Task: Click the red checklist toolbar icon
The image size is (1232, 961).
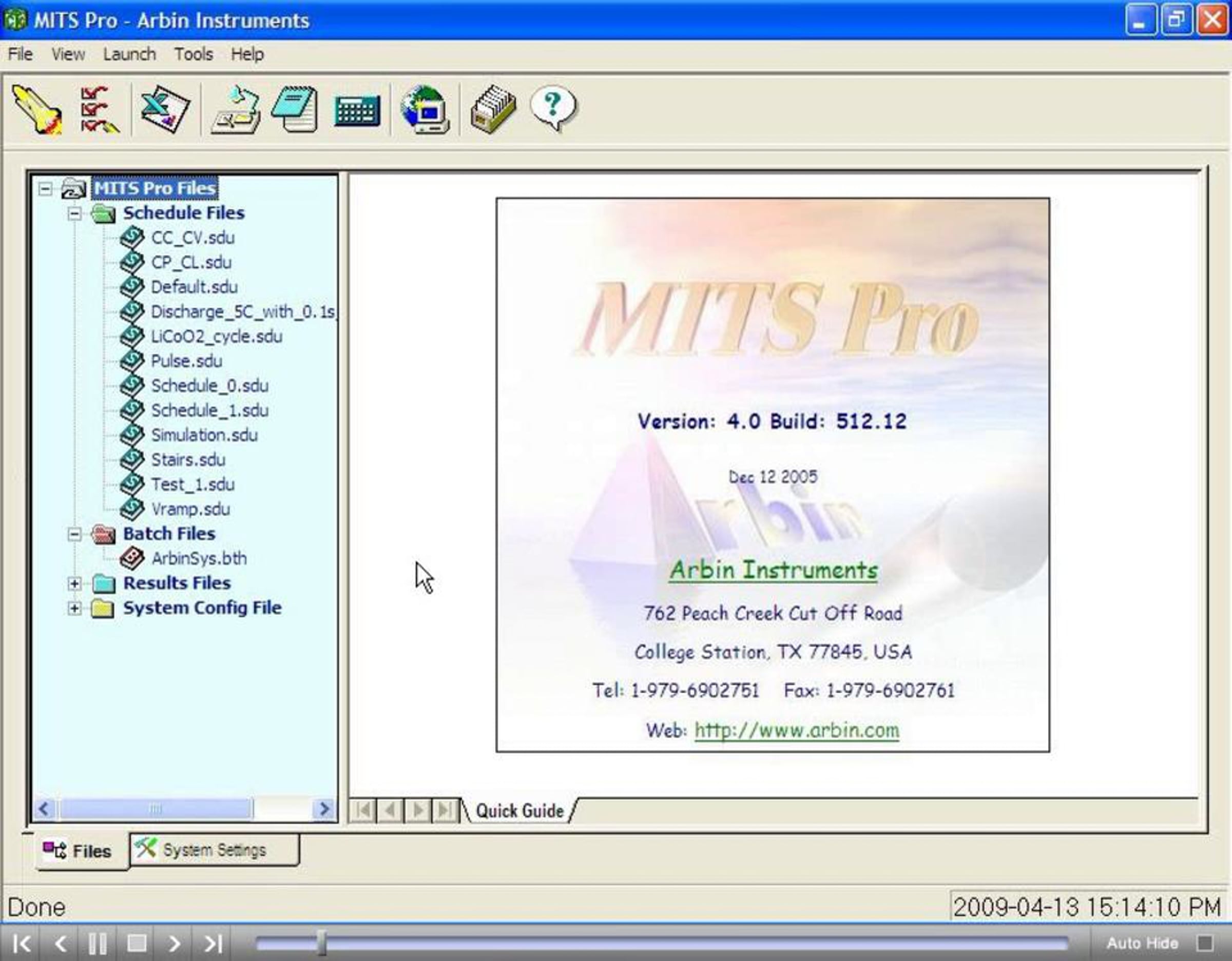Action: point(98,109)
